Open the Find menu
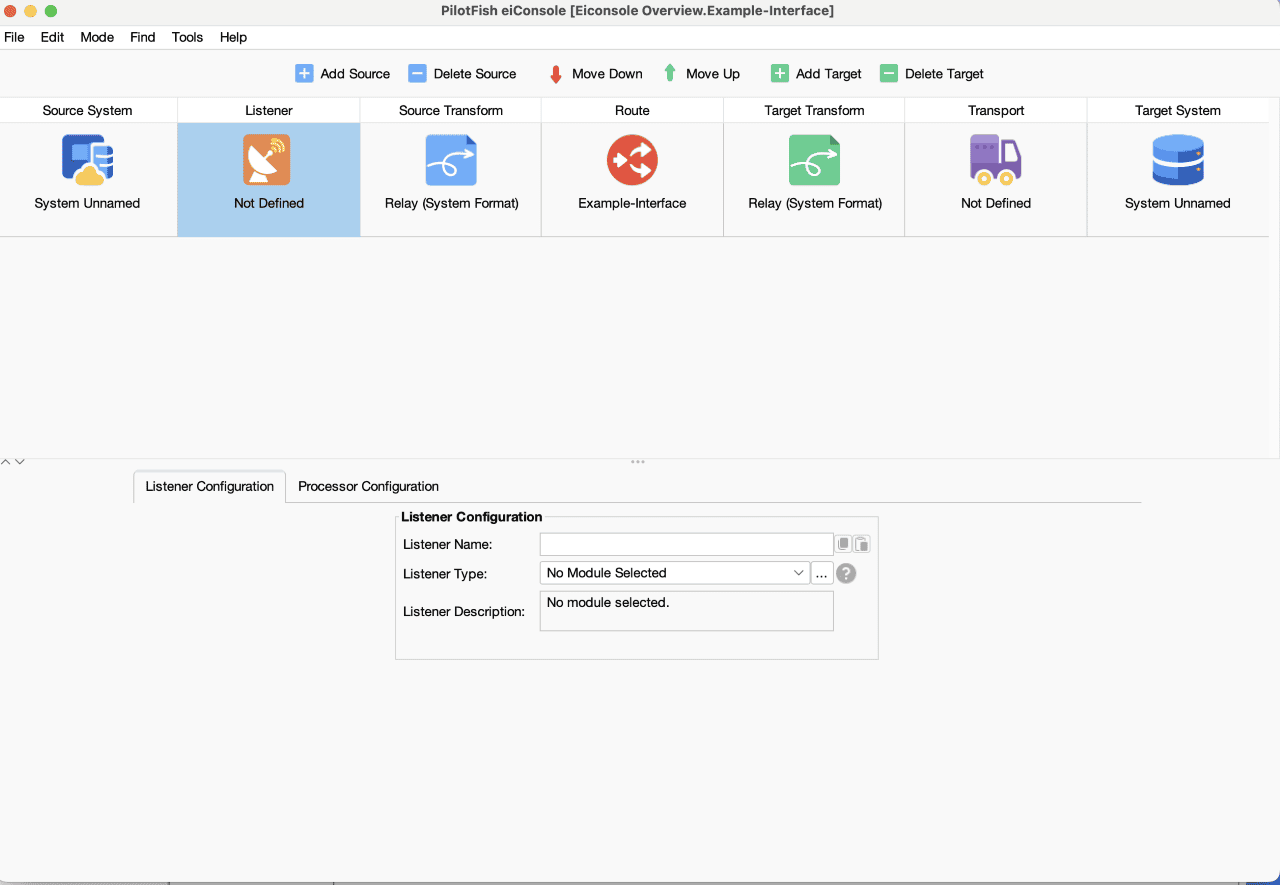The height and width of the screenshot is (885, 1280). 143,37
